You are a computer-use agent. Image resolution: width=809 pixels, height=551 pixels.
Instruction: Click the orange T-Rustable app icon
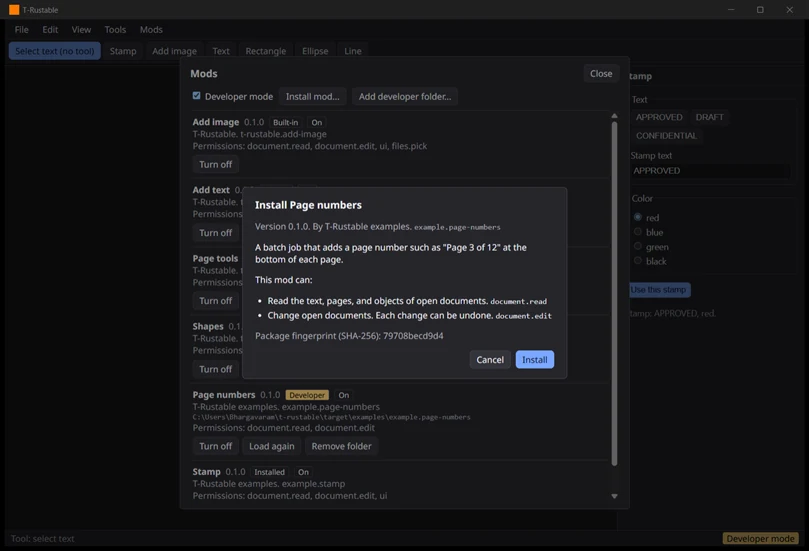coord(14,10)
